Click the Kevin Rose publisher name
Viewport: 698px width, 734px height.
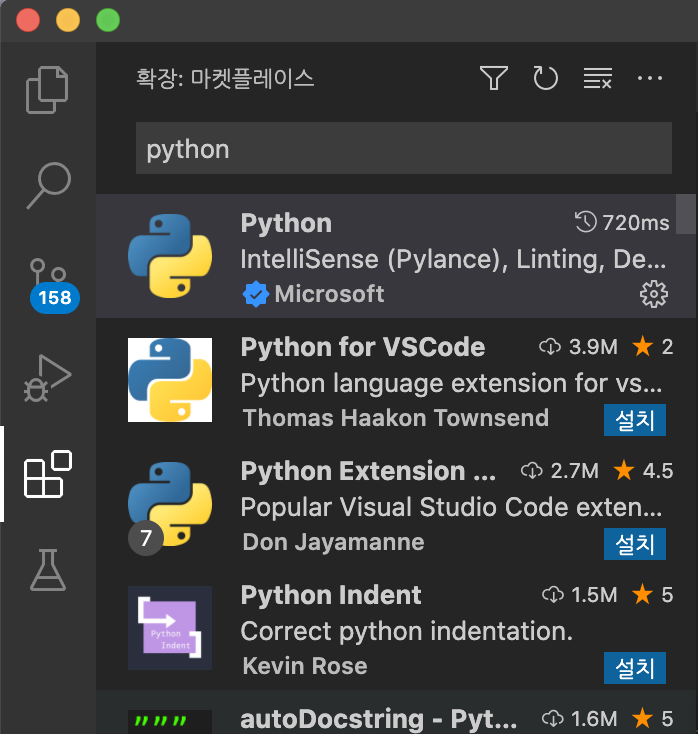305,666
